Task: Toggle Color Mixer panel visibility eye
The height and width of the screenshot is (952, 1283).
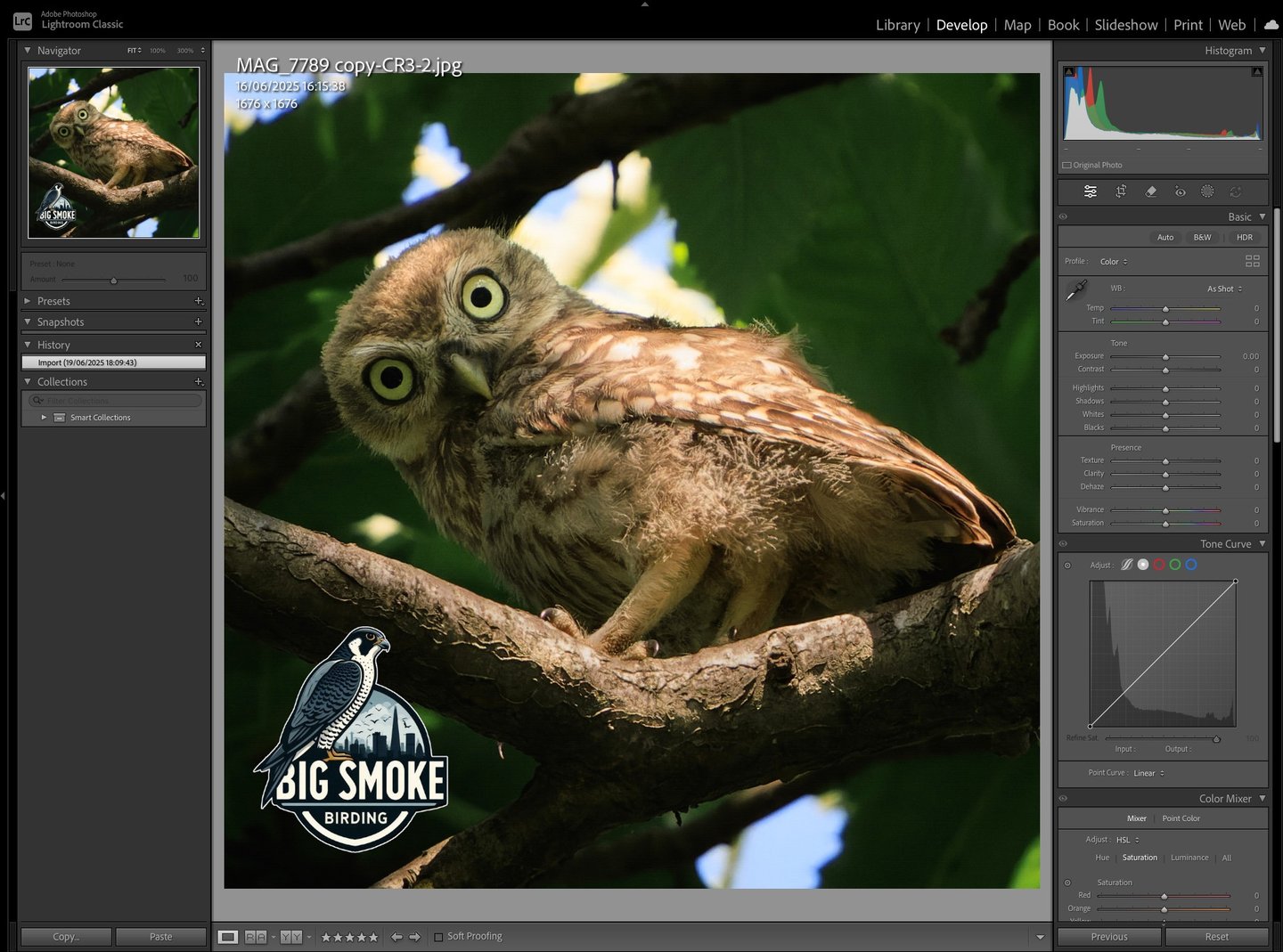Action: [1063, 798]
